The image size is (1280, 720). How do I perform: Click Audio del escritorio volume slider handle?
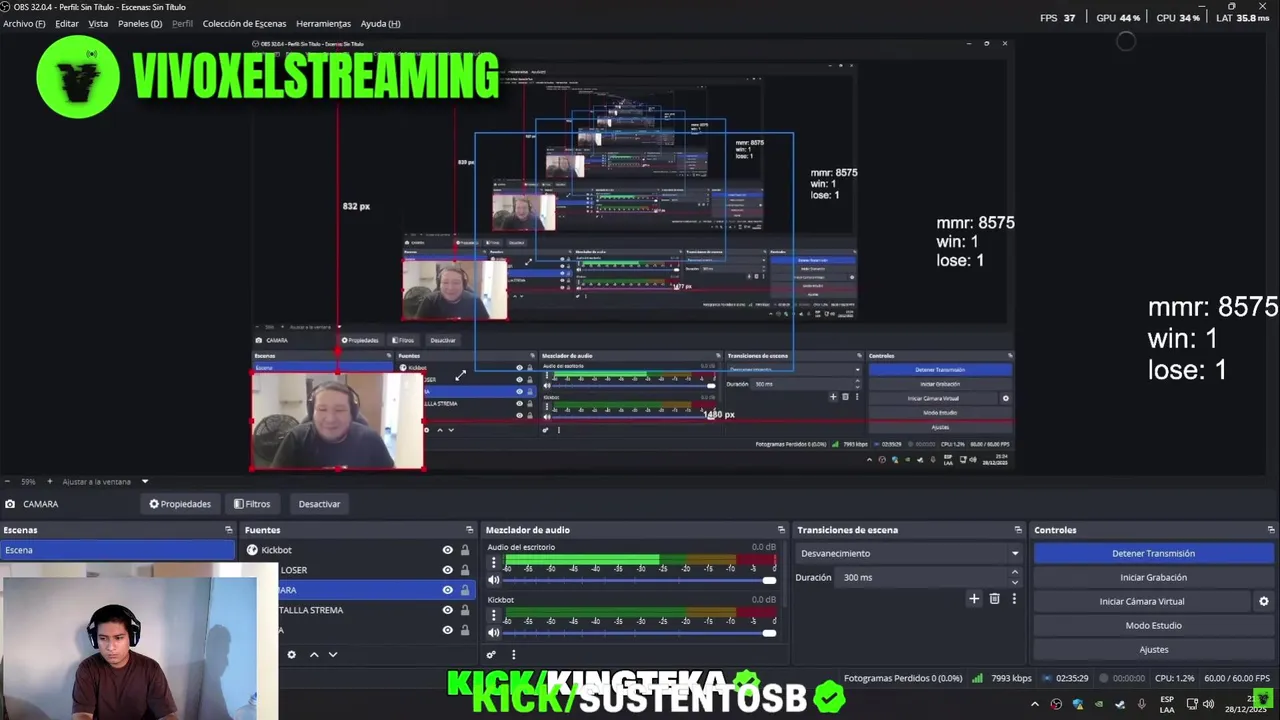pyautogui.click(x=769, y=580)
